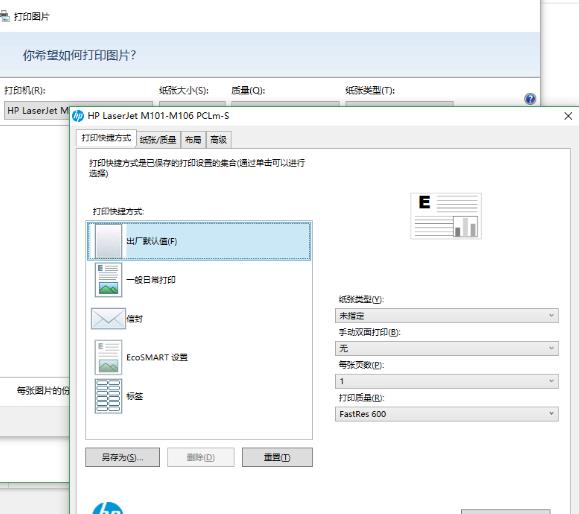This screenshot has height=514, width=579.
Task: Select the EcoSMART 设置 label text
Action: point(157,357)
